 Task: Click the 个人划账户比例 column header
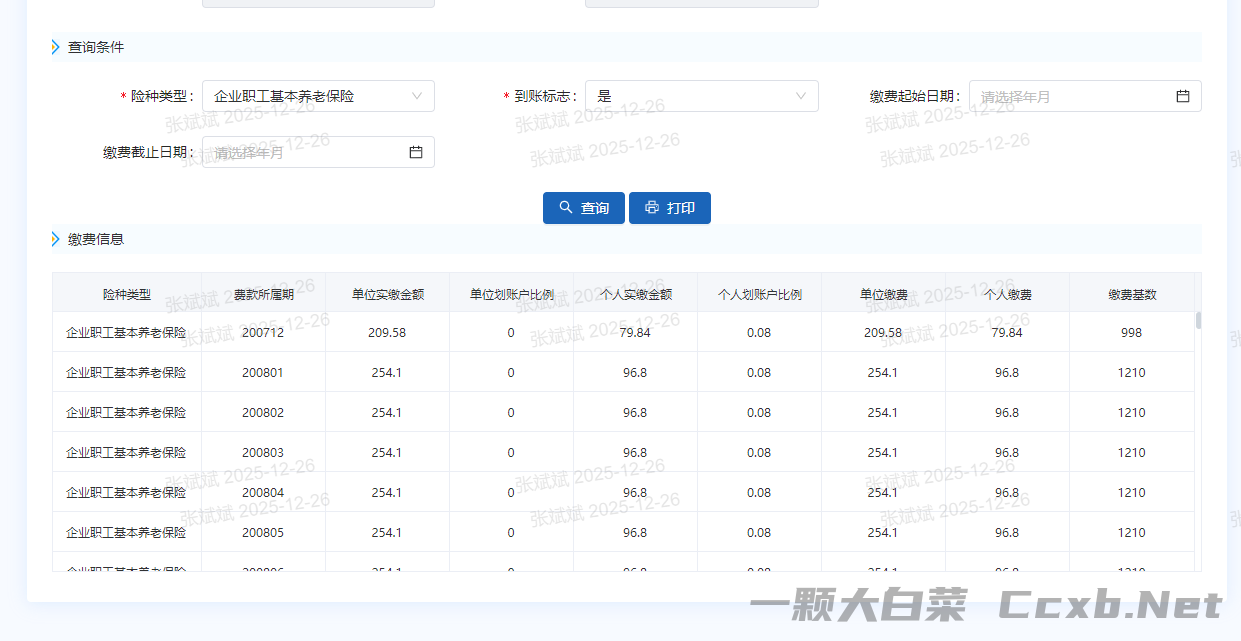click(759, 295)
